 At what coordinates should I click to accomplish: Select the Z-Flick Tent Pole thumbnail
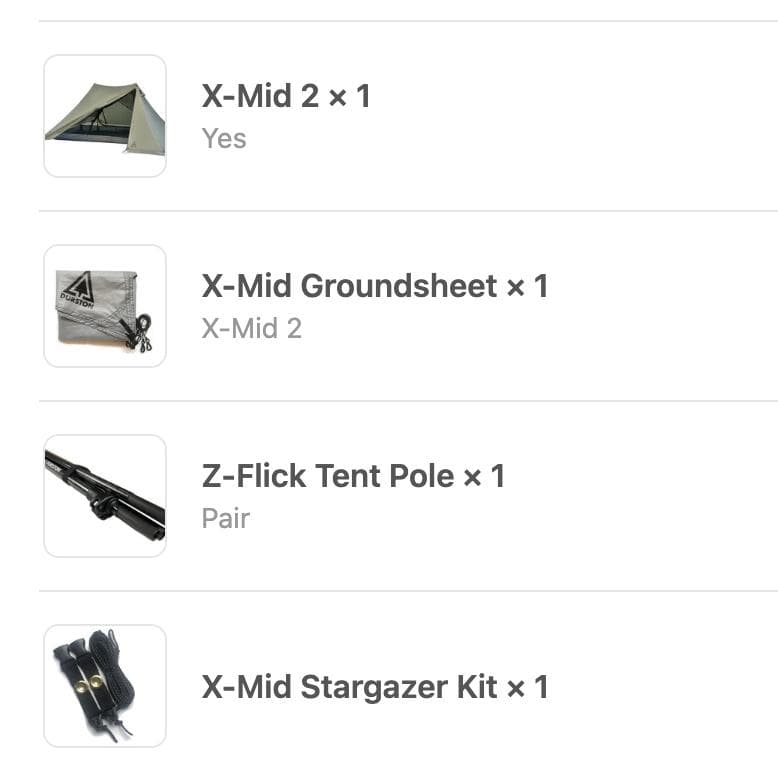[105, 496]
